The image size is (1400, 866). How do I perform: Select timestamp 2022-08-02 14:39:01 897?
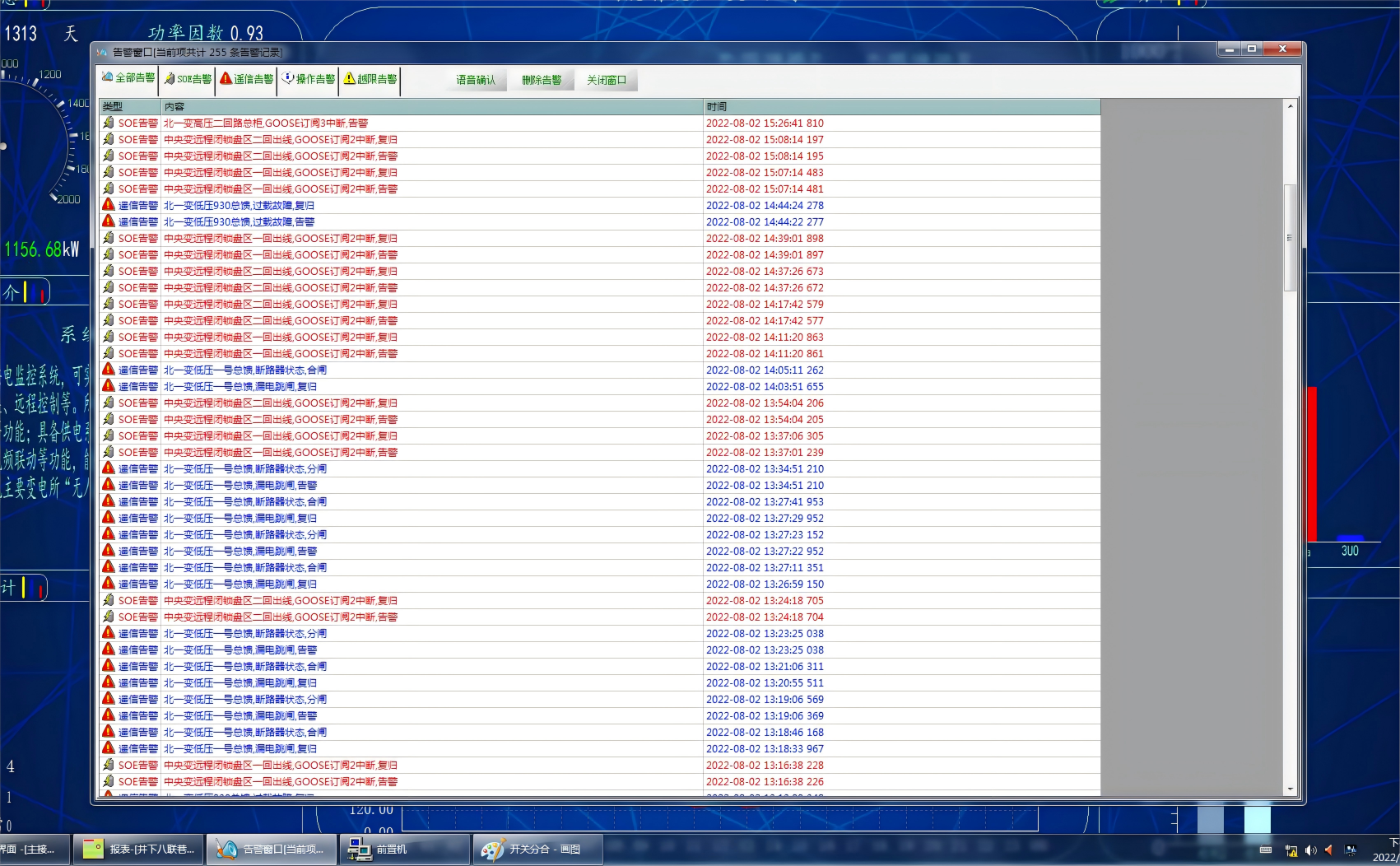(765, 255)
